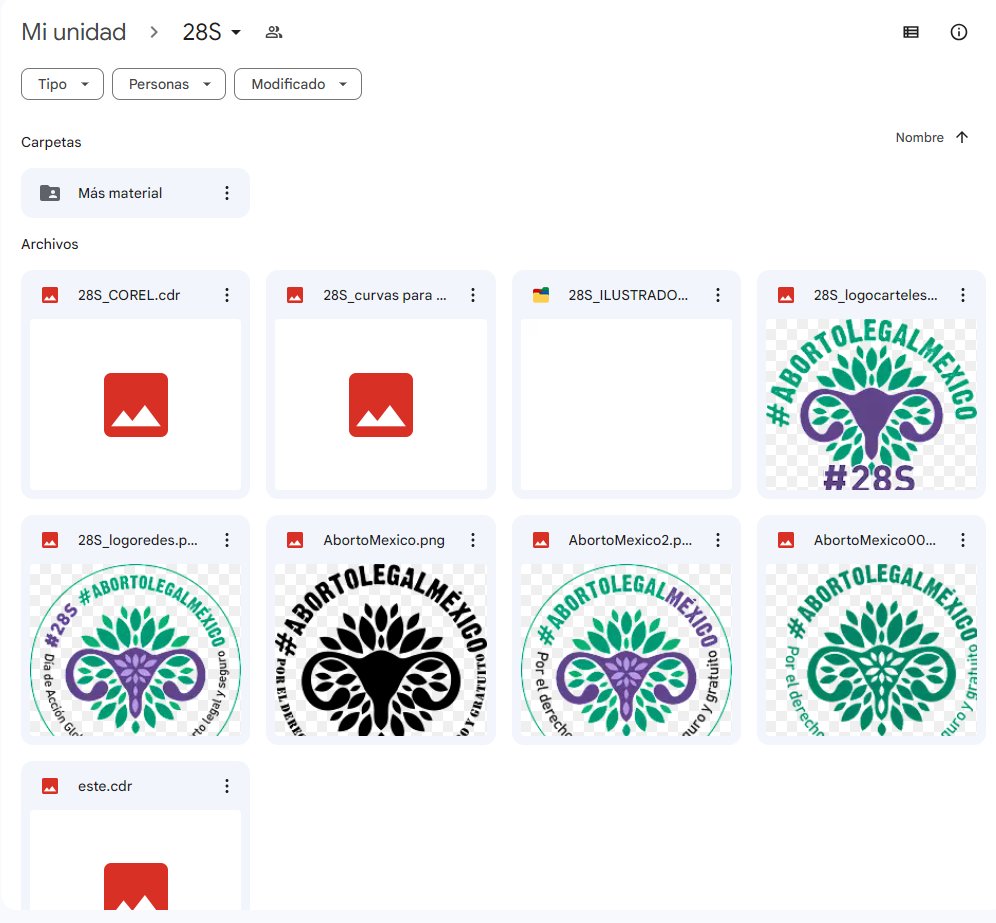
Task: Open more options for 28S_curvas para file
Action: (x=473, y=295)
